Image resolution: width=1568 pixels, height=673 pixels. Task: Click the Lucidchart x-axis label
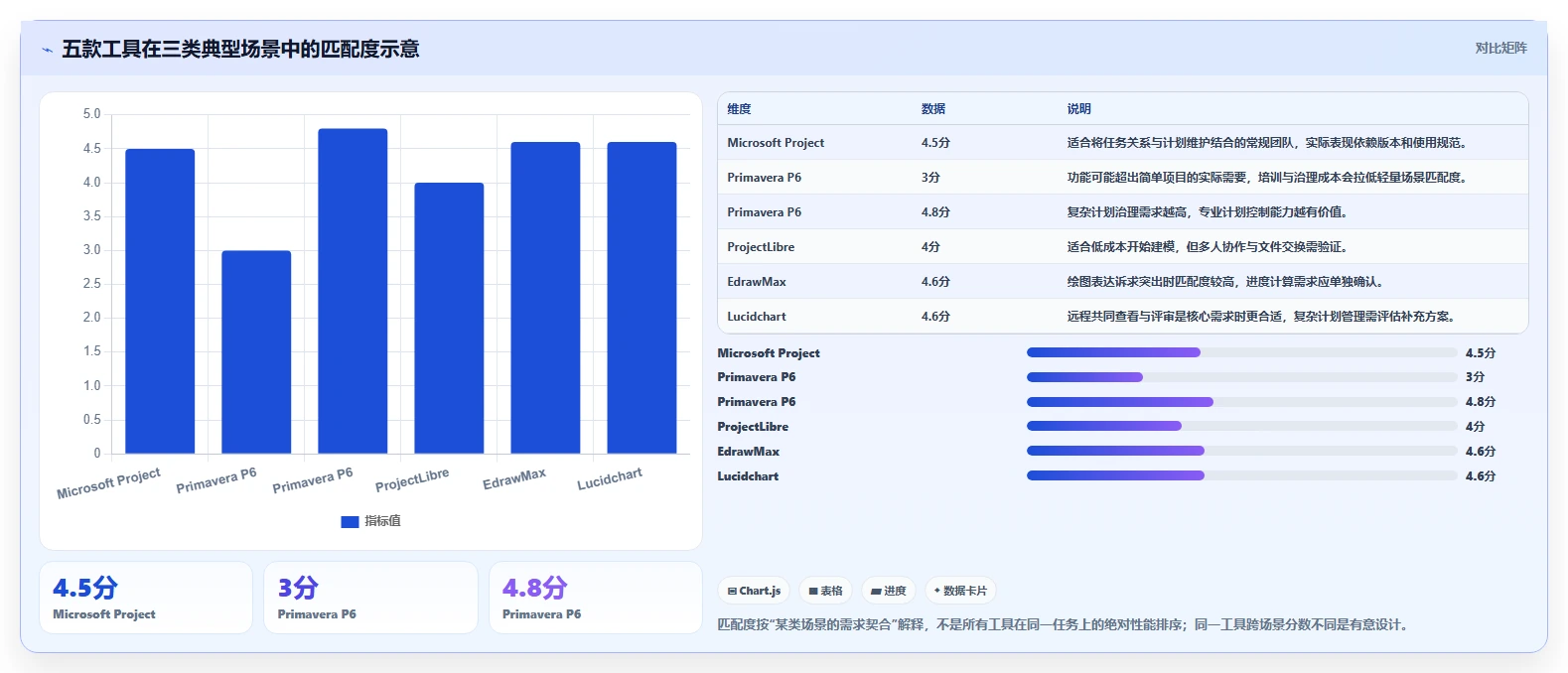tap(610, 479)
